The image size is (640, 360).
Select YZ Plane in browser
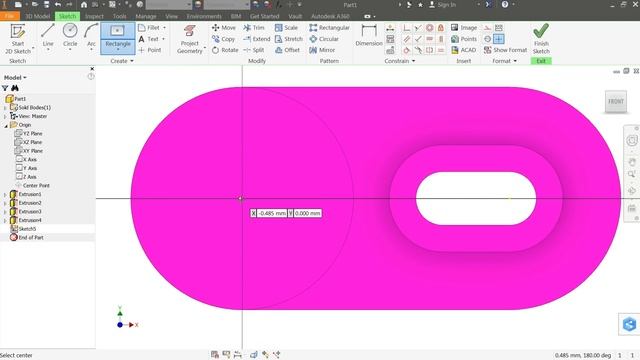pos(28,133)
